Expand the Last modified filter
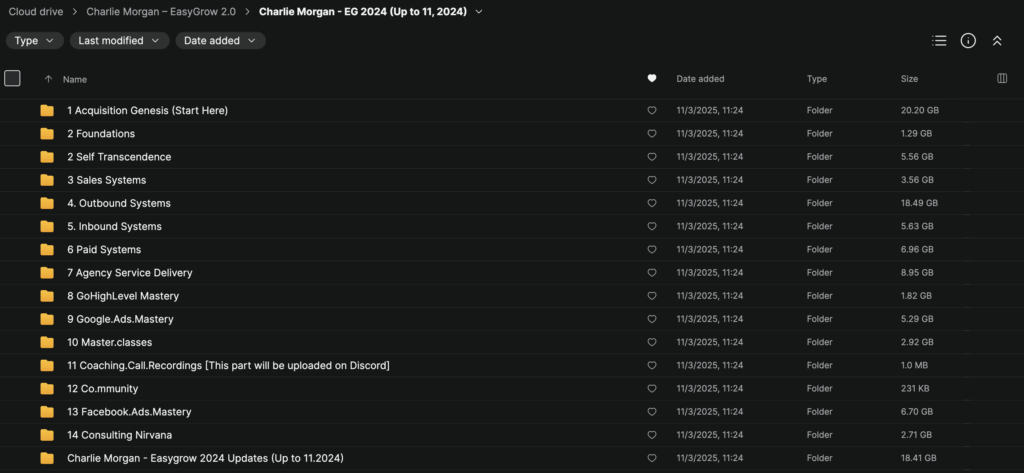Viewport: 1024px width, 473px height. (119, 41)
